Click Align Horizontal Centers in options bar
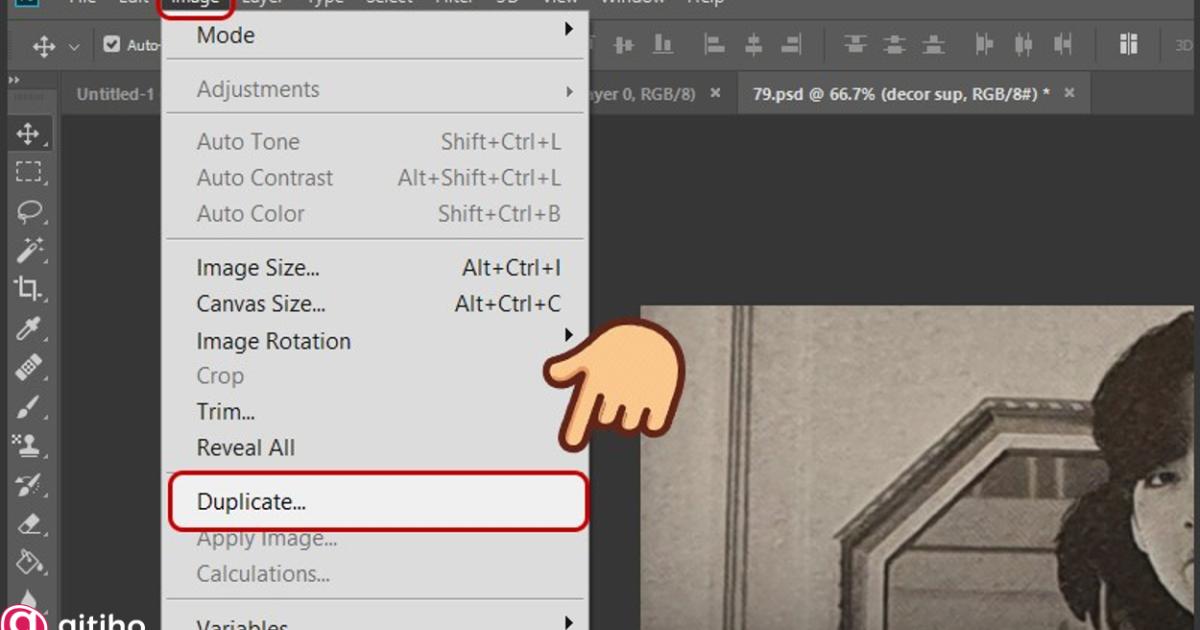 753,45
